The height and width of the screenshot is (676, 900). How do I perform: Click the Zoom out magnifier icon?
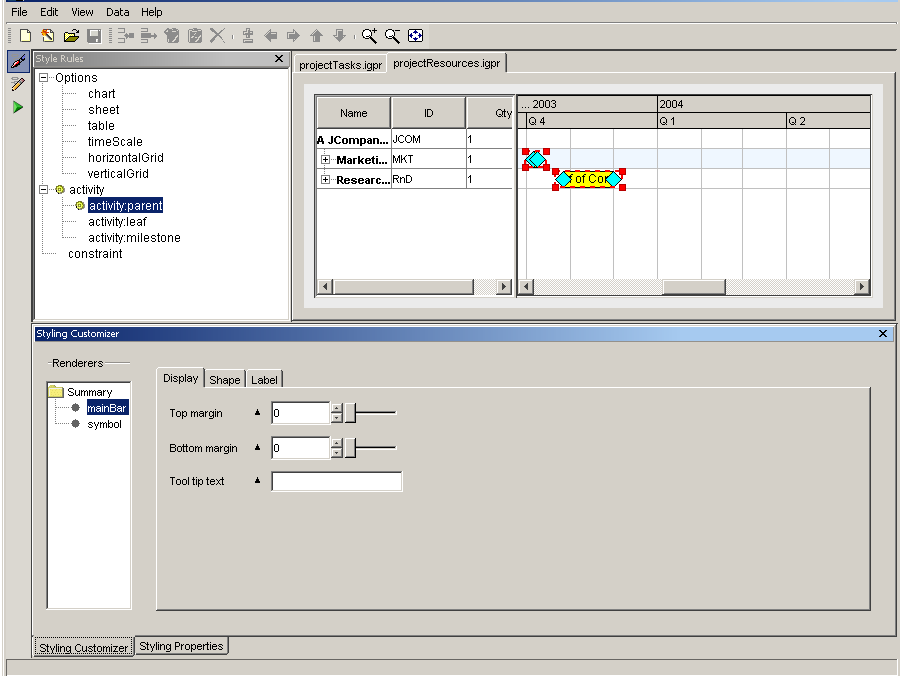coord(392,36)
